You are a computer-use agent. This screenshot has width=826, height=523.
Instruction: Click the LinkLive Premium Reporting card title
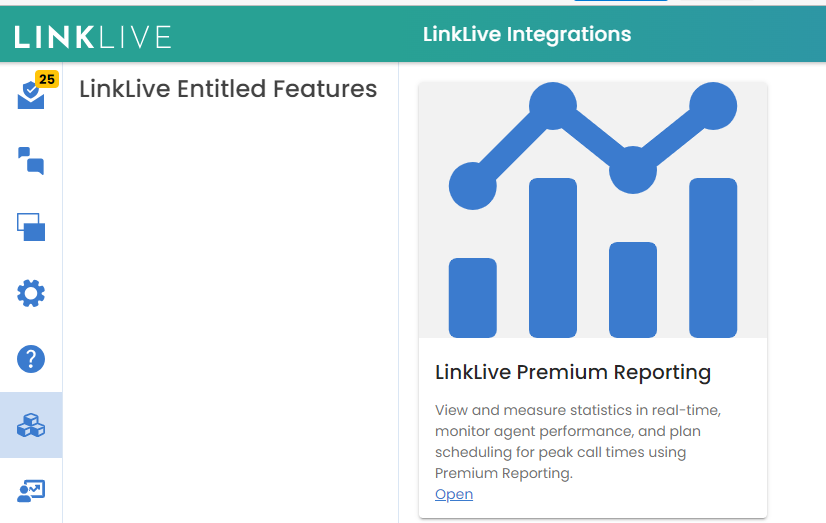pyautogui.click(x=573, y=373)
